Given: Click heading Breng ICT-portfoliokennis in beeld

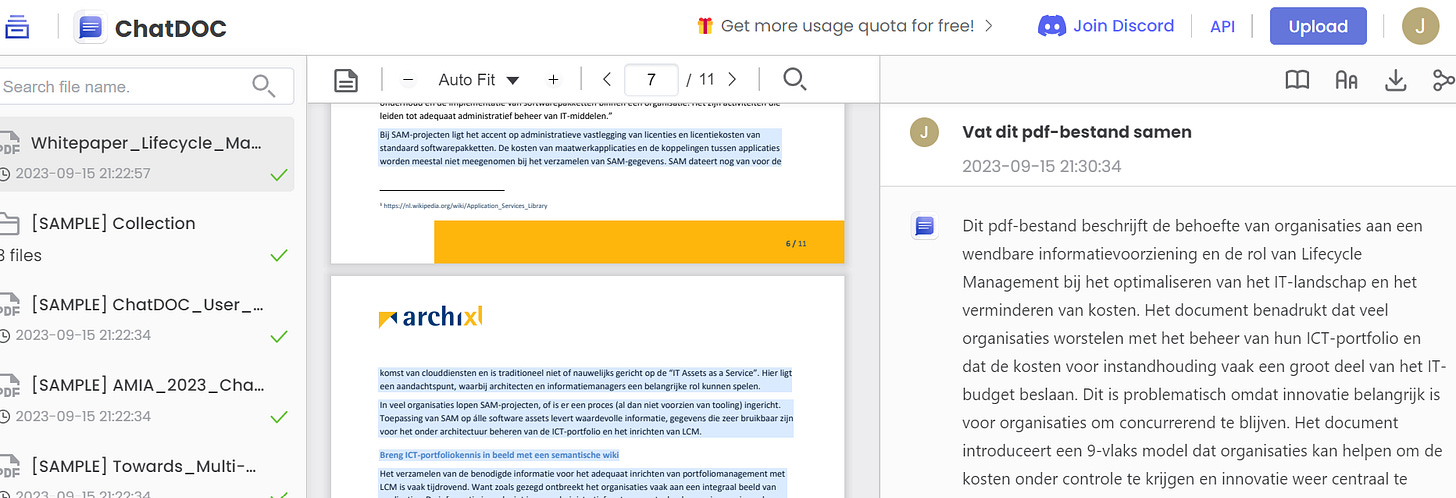Looking at the screenshot, I should tap(500, 455).
